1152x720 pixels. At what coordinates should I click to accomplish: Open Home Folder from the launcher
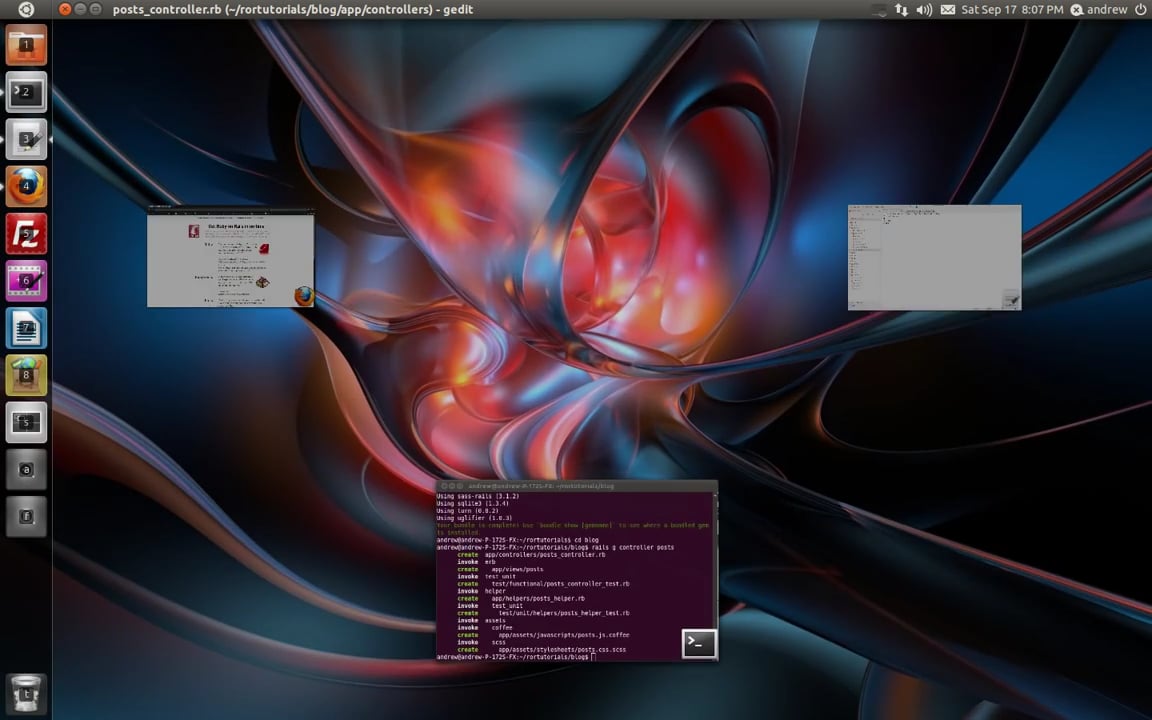(x=27, y=45)
